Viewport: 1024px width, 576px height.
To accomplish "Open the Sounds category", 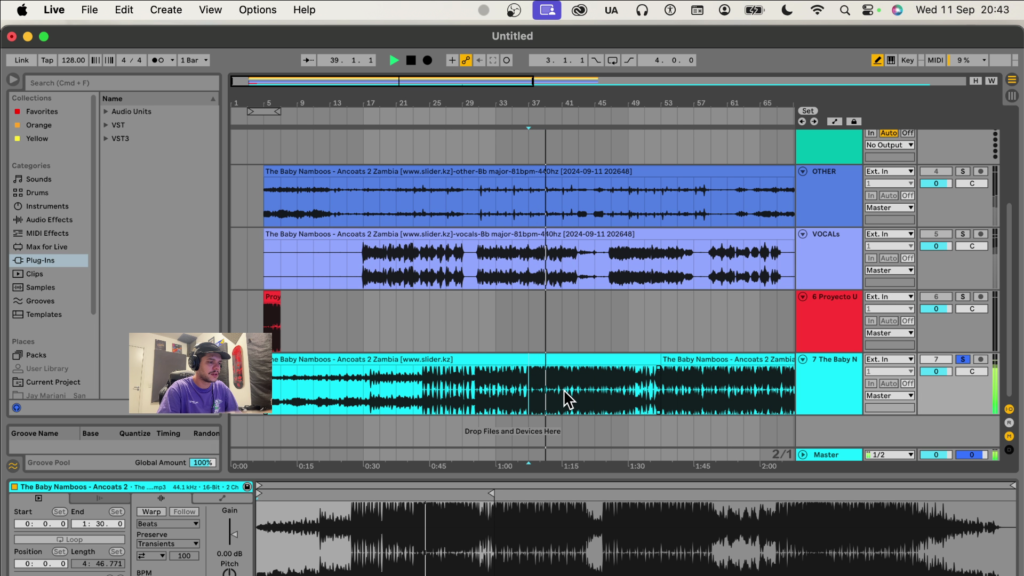I will 39,179.
